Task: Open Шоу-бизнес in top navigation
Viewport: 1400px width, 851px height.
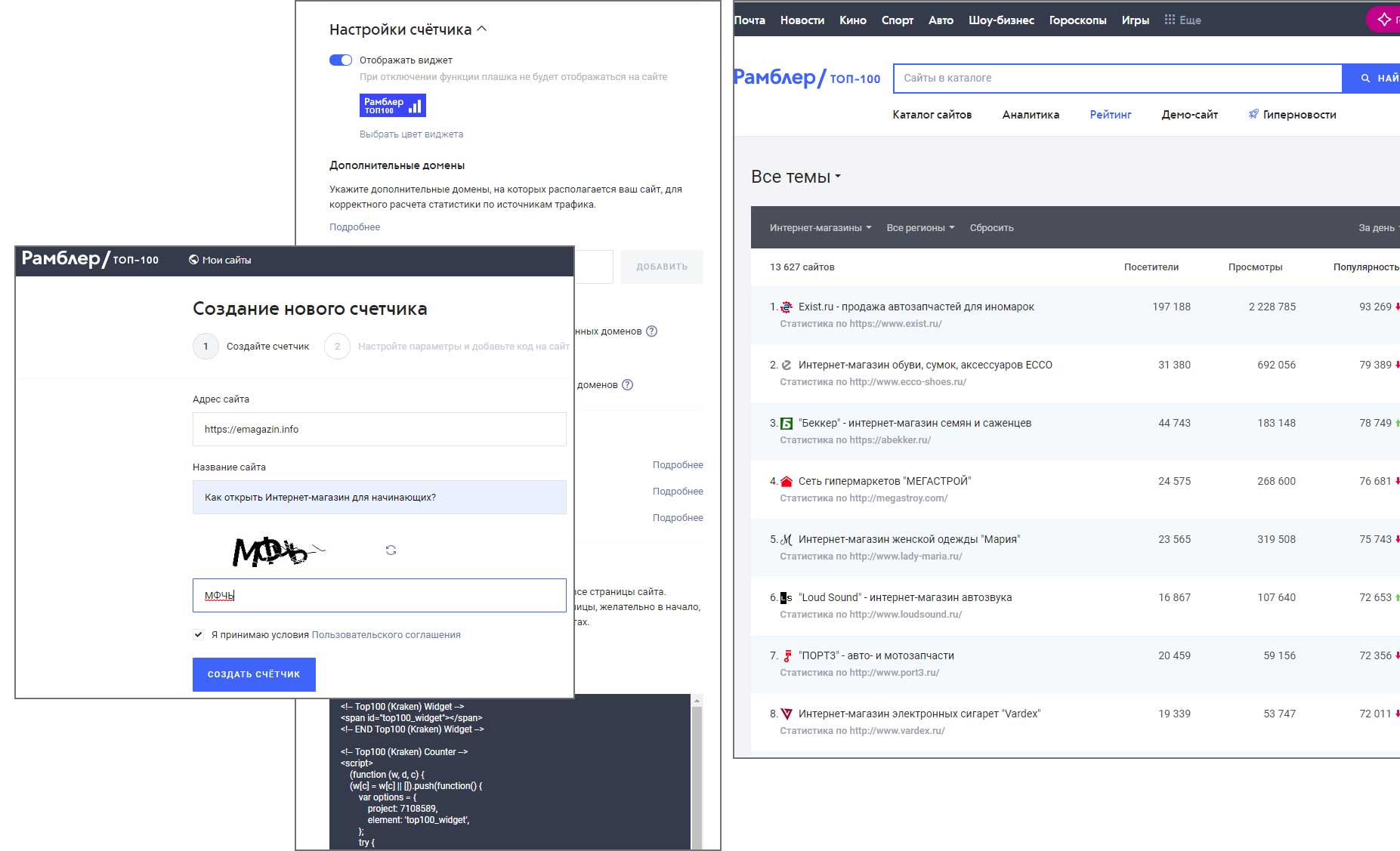Action: [x=1001, y=20]
